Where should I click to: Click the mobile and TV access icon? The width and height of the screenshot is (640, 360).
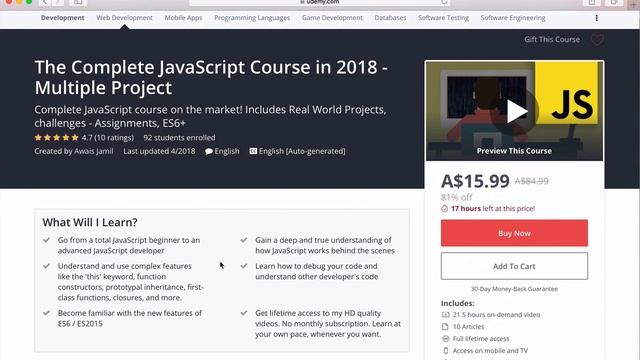click(445, 351)
